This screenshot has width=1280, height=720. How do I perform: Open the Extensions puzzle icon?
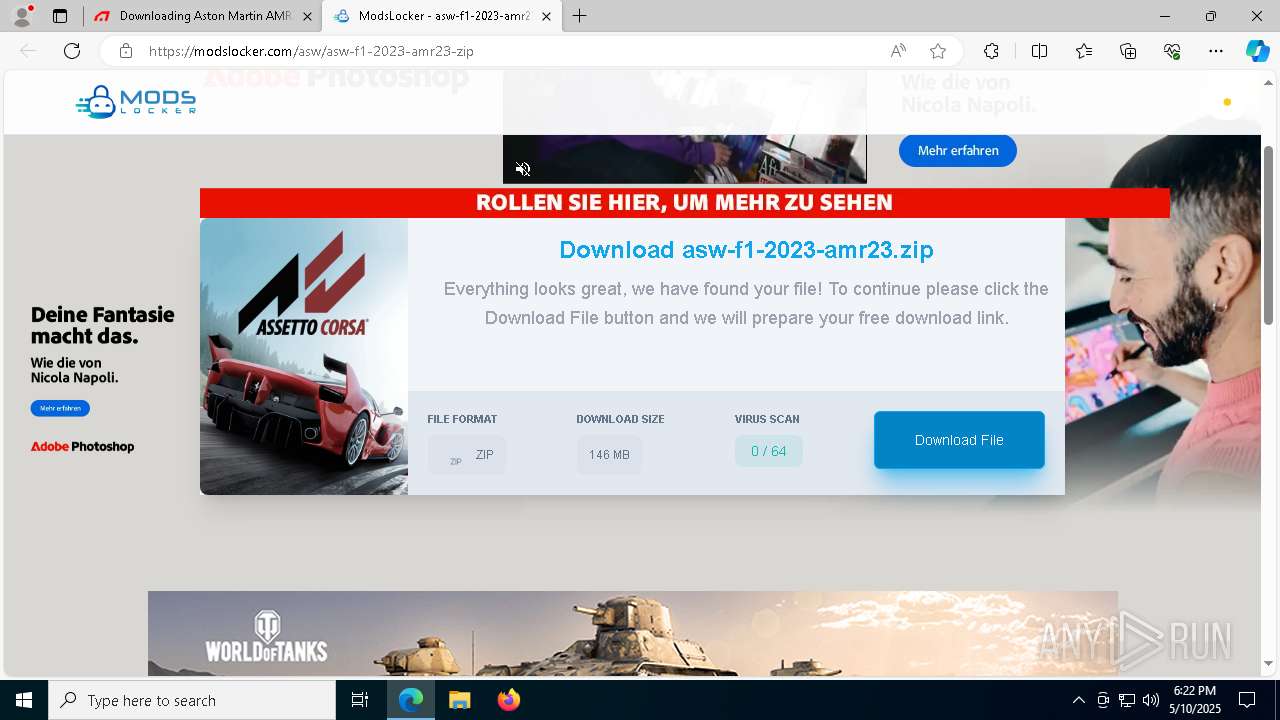[991, 51]
